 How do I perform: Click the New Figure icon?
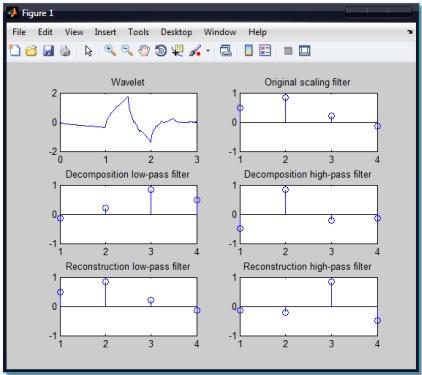pyautogui.click(x=15, y=51)
